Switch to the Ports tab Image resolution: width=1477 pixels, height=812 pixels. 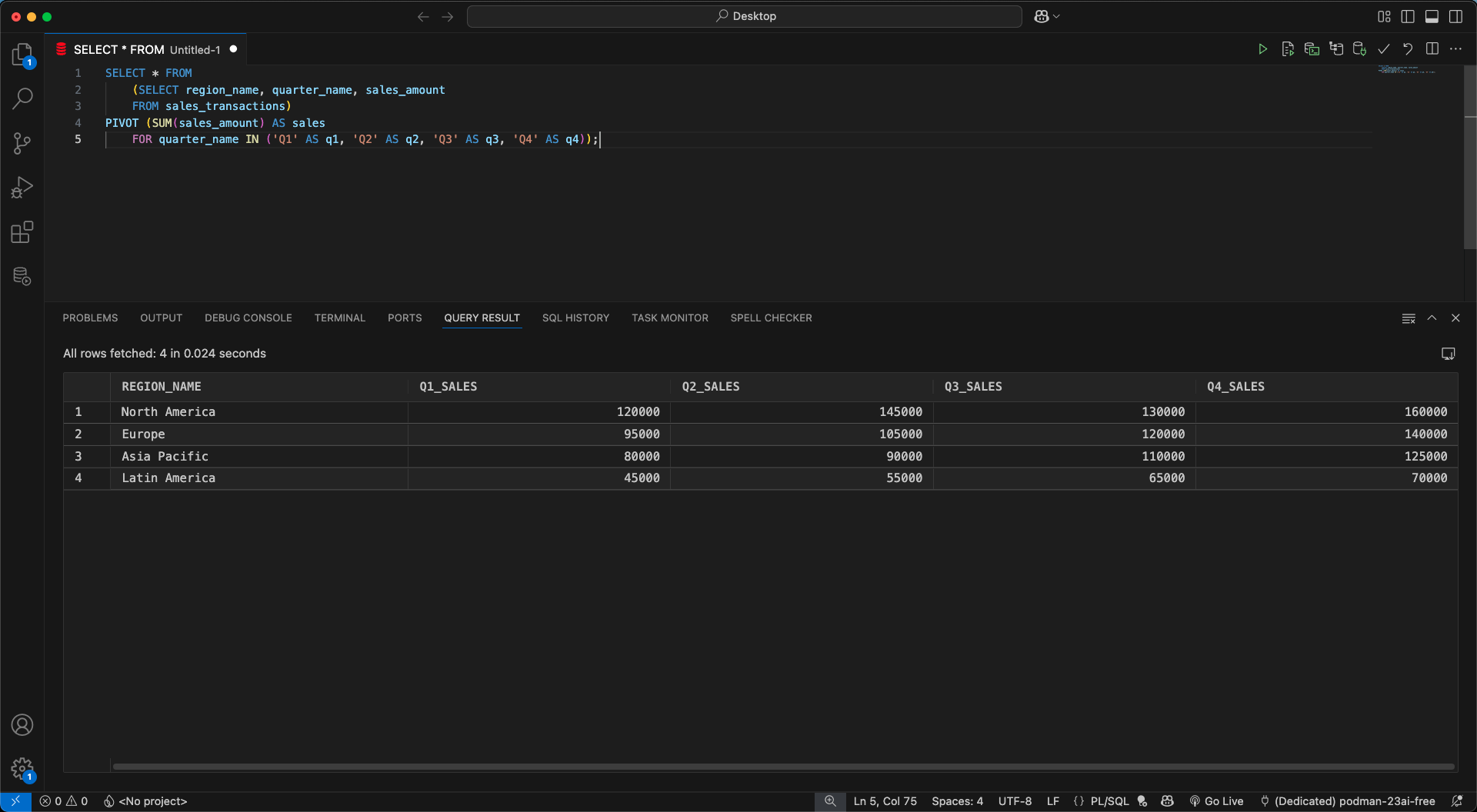point(405,318)
